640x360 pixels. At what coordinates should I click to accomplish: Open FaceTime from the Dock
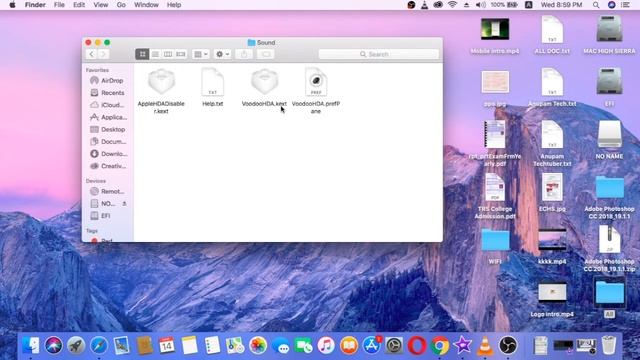303,346
